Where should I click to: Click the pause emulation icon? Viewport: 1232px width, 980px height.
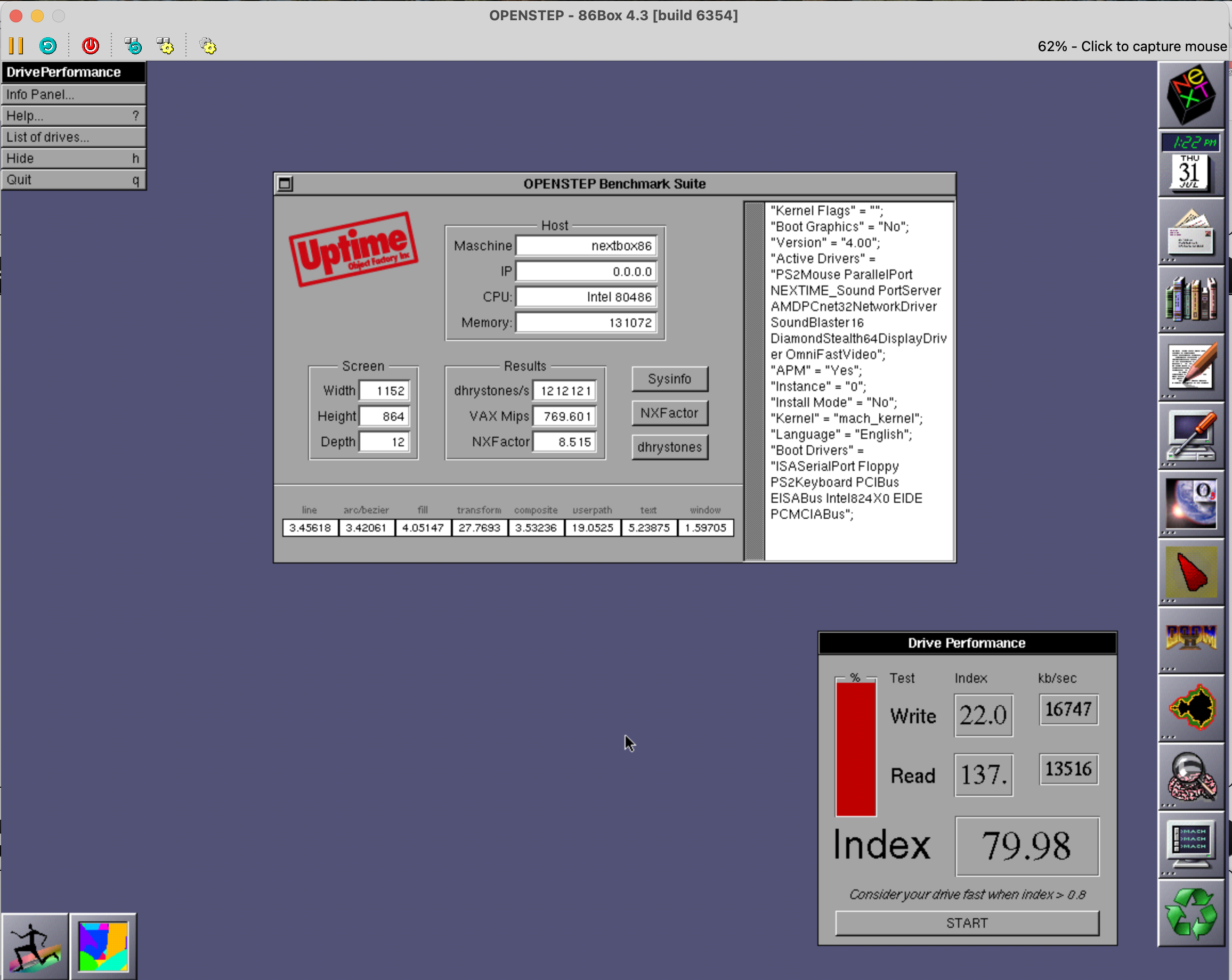coord(16,46)
